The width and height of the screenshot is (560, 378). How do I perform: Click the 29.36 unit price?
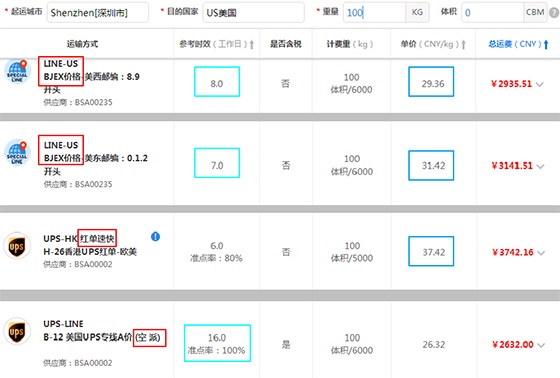tap(433, 84)
